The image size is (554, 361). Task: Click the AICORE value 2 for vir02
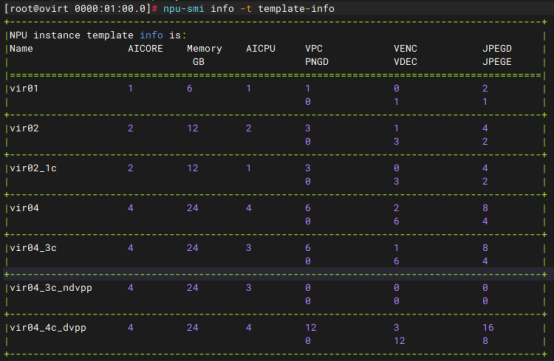[x=130, y=128]
